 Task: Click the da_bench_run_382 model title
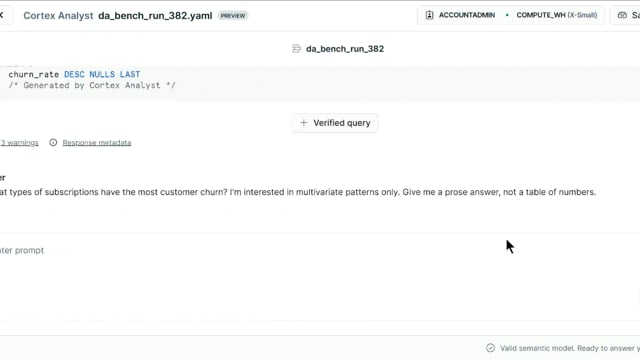[345, 49]
